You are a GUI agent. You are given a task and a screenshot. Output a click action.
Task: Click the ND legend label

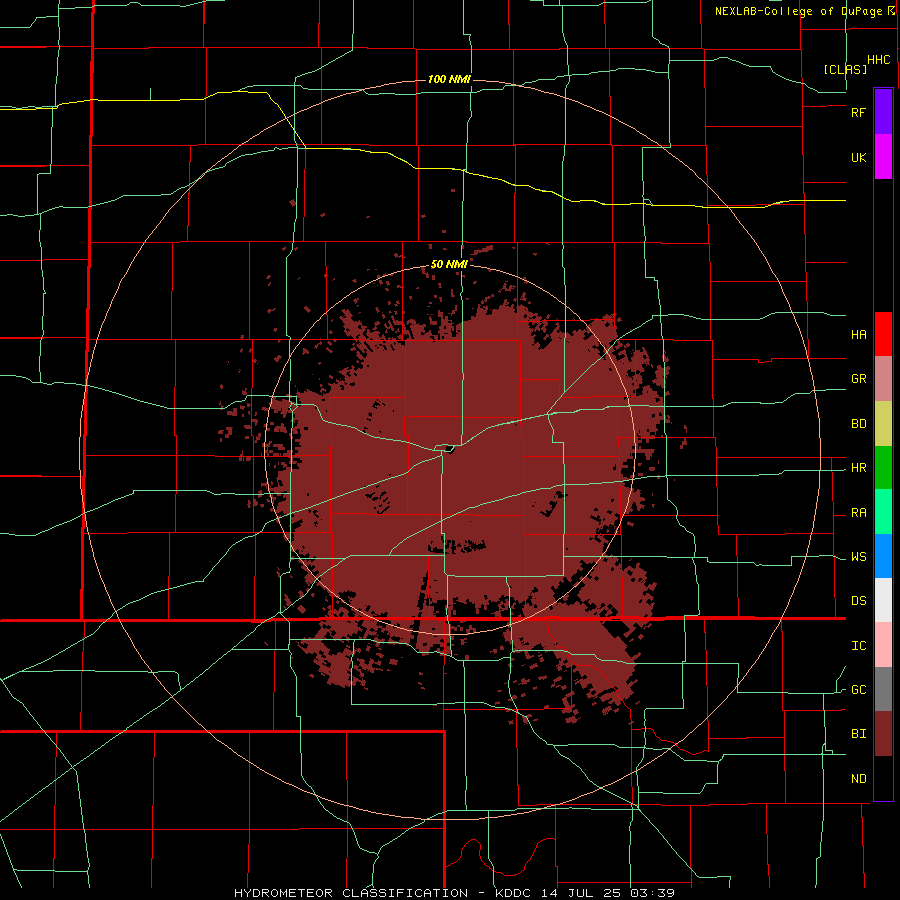858,779
